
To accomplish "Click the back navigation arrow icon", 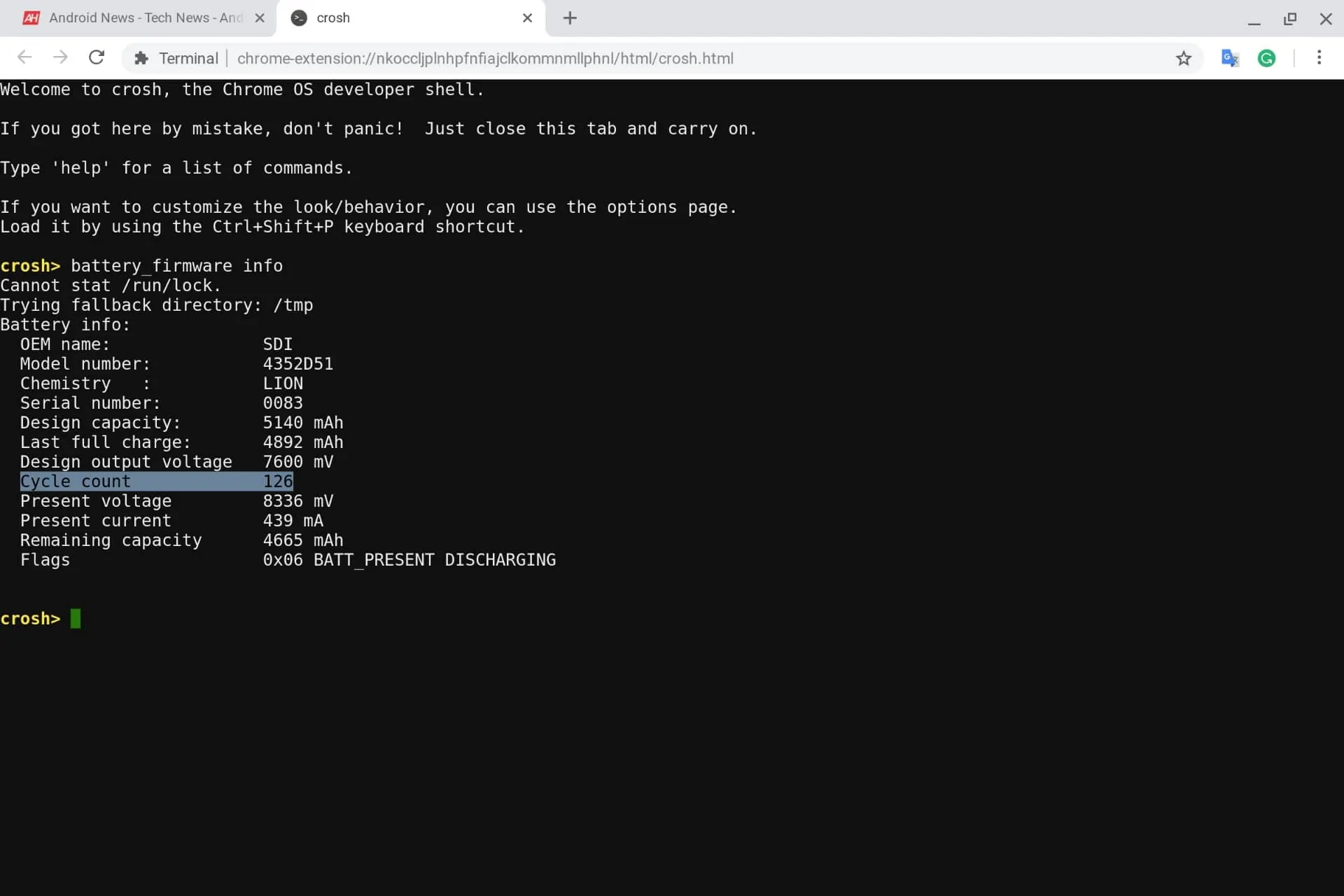I will pyautogui.click(x=24, y=58).
